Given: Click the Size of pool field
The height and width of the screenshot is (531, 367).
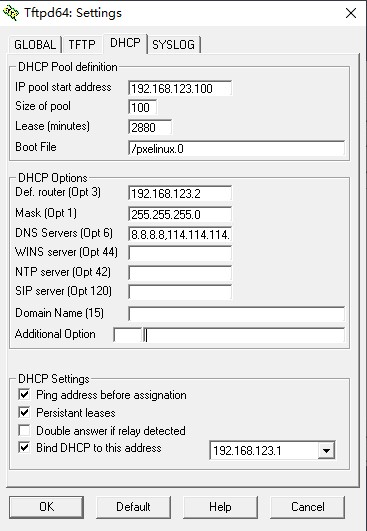Looking at the screenshot, I should coord(143,108).
